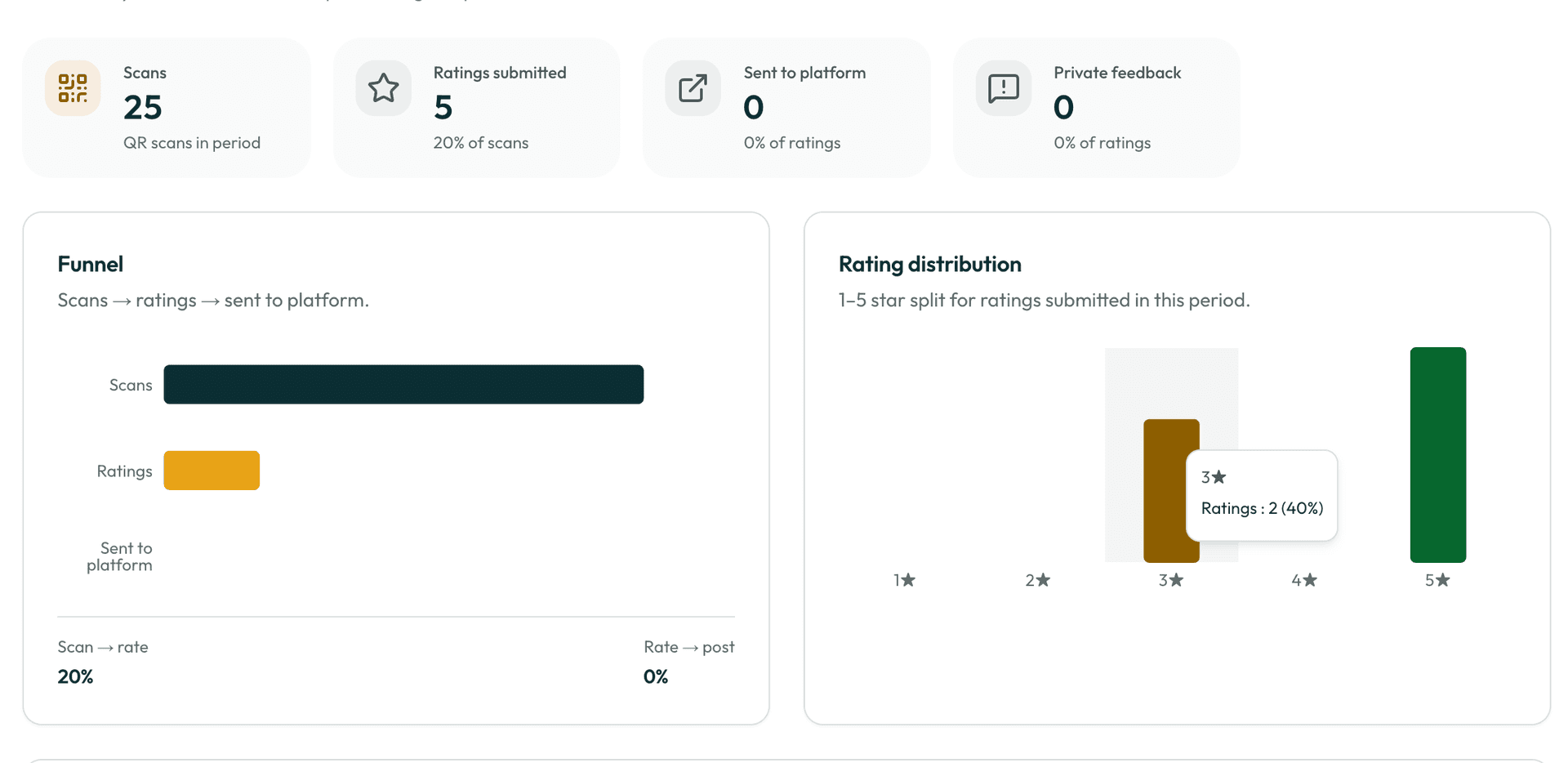Click the Sent to platform card title
The height and width of the screenshot is (763, 1568).
804,73
